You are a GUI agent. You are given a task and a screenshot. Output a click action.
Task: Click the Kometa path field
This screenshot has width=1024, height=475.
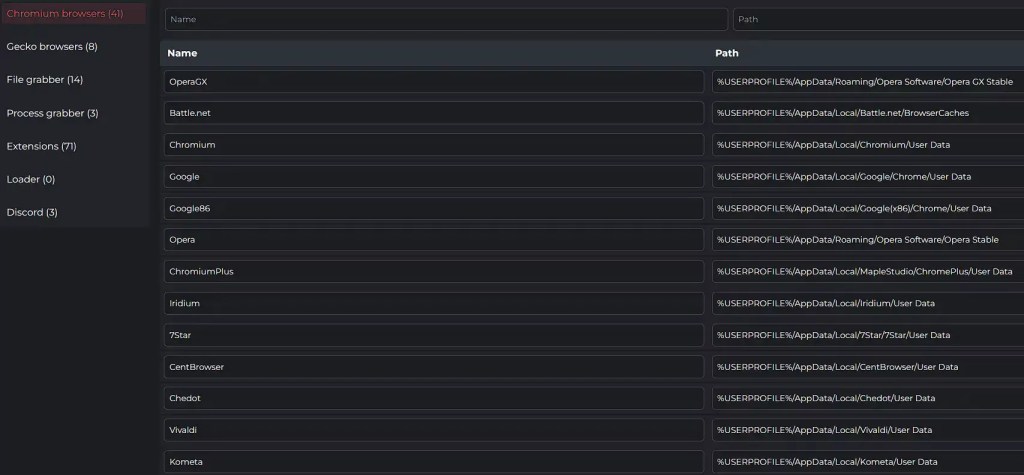click(x=868, y=462)
